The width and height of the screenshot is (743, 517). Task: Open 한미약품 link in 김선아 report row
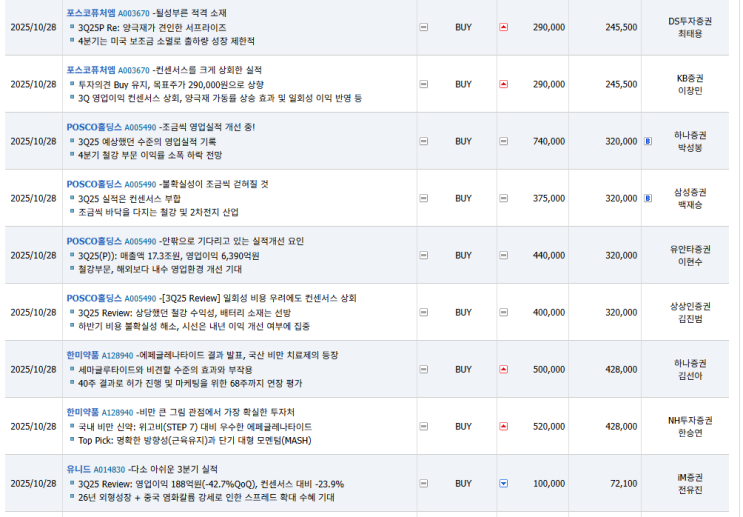tap(83, 355)
